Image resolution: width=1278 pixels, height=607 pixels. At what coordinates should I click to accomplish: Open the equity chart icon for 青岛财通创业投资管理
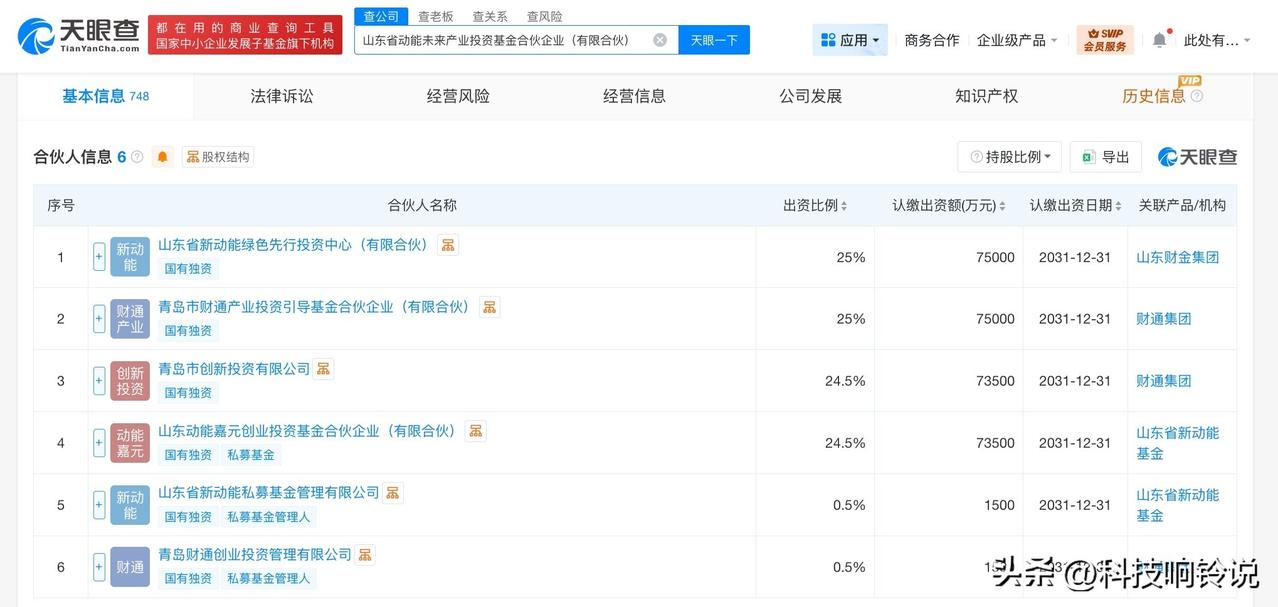pyautogui.click(x=365, y=555)
